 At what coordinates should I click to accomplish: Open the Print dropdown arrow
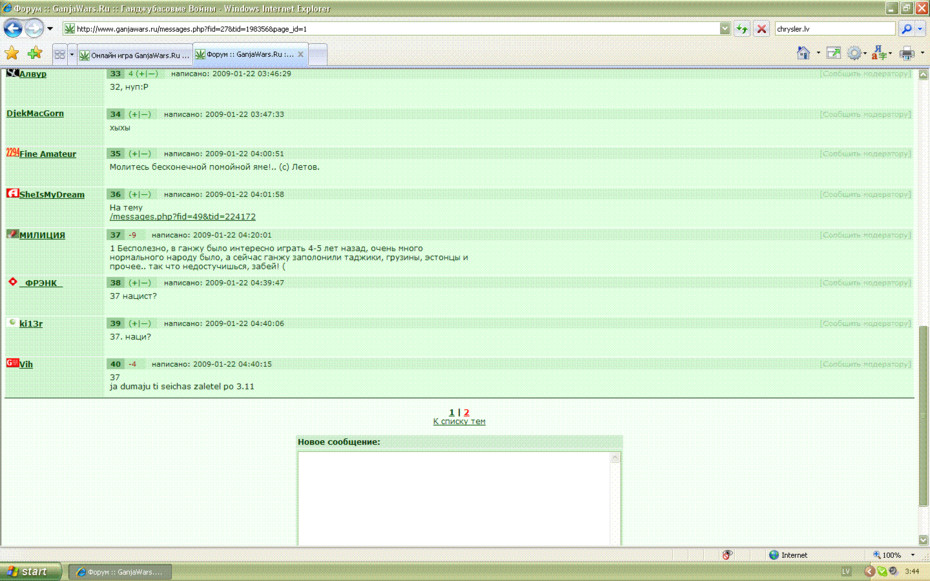pos(922,53)
